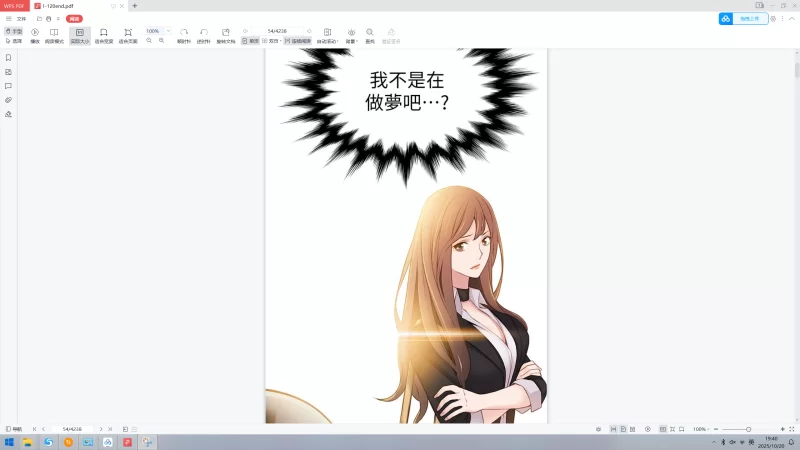Select the two-page view in the status bar

coord(633,429)
